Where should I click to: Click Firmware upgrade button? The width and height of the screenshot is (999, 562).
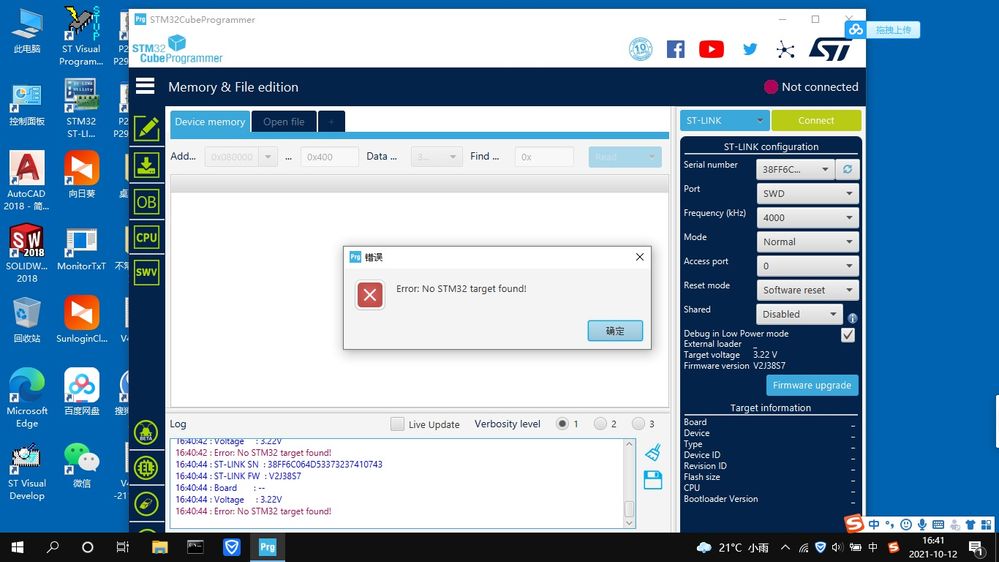pyautogui.click(x=812, y=385)
